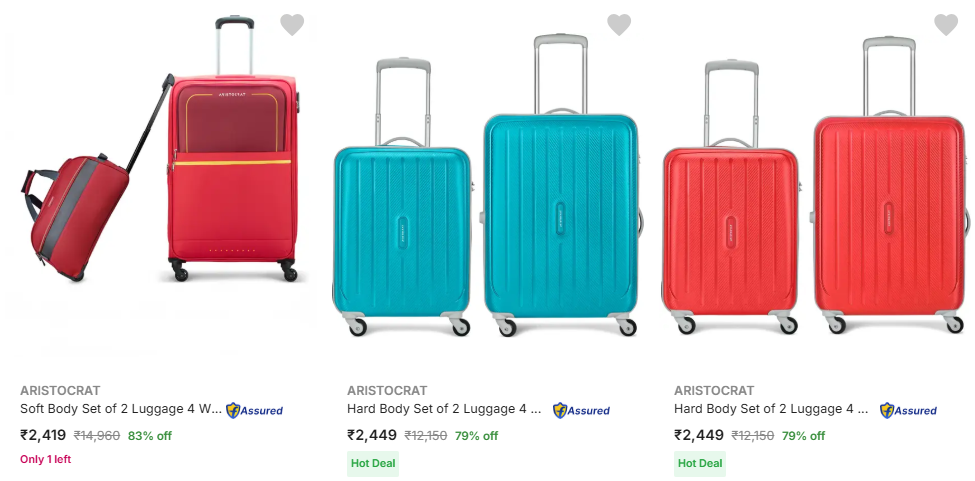975x481 pixels.
Task: Click Assured badge on teal hard body set
Action: [x=581, y=410]
